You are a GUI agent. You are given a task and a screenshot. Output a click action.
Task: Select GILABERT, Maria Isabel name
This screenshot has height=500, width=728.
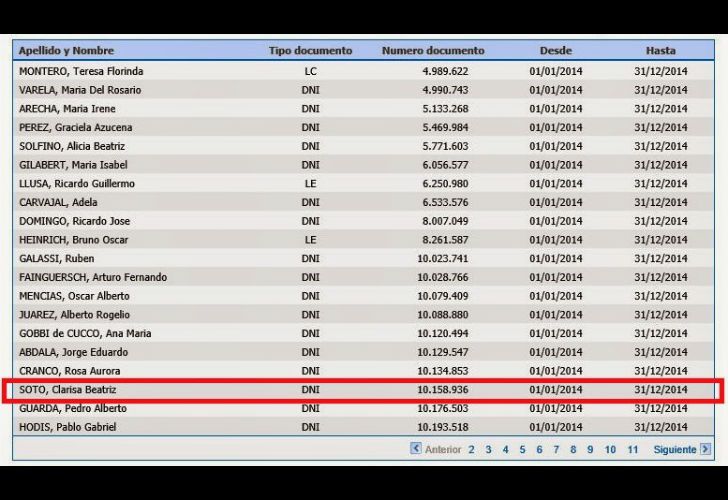click(73, 165)
